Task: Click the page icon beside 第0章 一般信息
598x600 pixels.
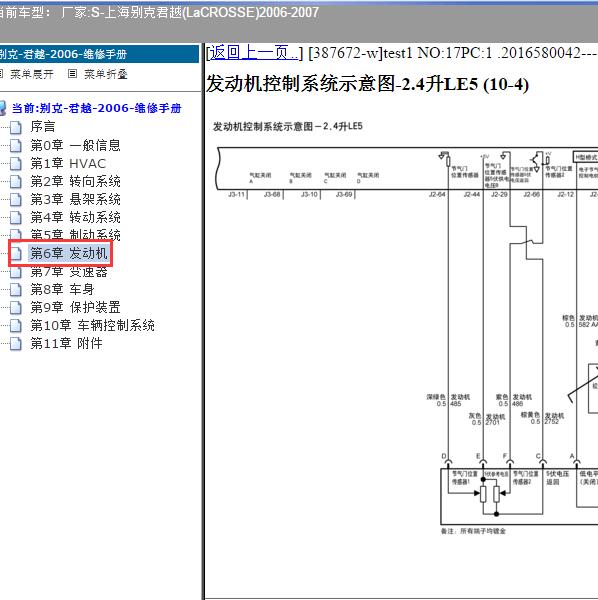Action: click(16, 145)
